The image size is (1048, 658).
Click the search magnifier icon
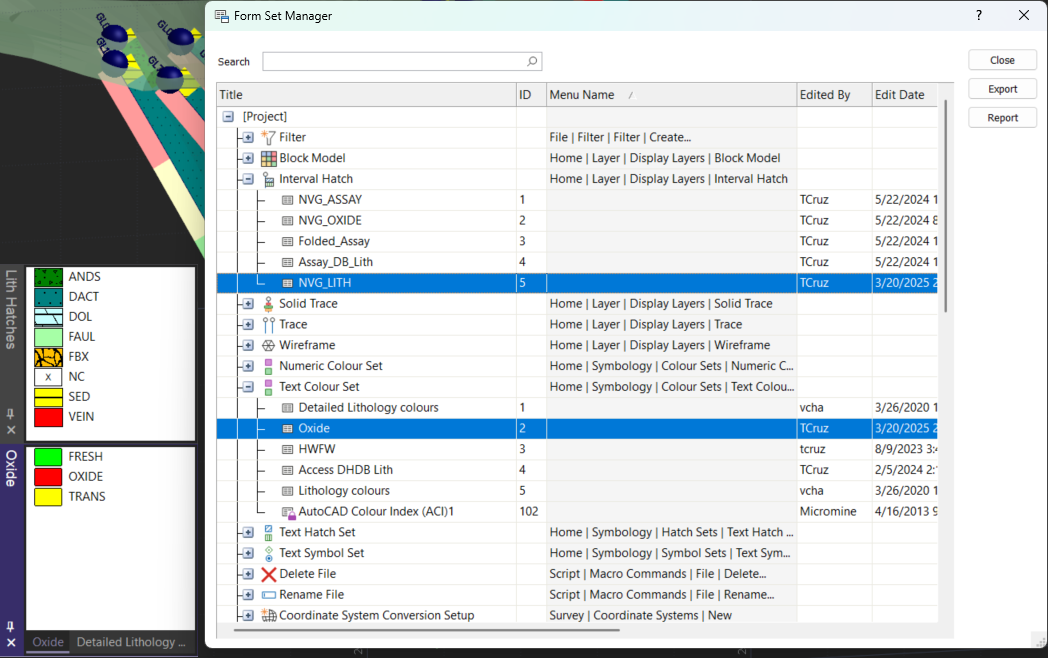coord(532,62)
